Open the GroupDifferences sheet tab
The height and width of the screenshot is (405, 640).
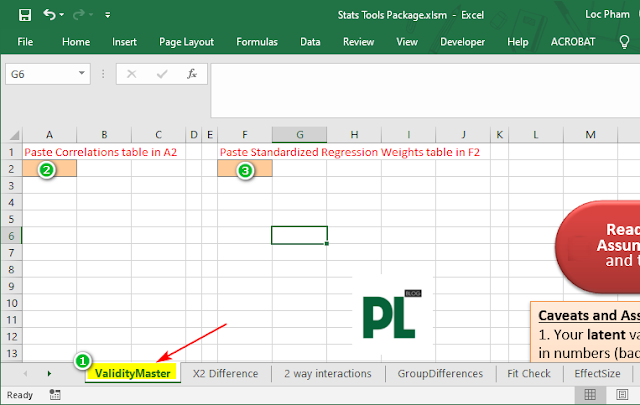[440, 373]
